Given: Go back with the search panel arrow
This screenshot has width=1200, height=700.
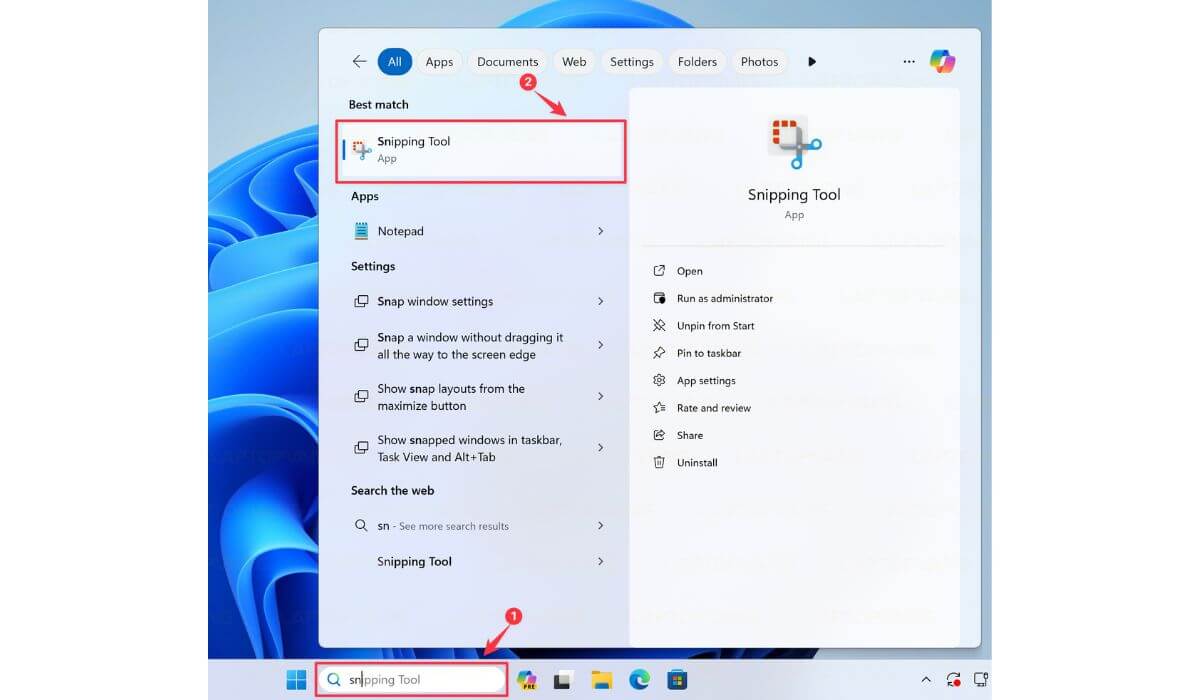Looking at the screenshot, I should [359, 61].
